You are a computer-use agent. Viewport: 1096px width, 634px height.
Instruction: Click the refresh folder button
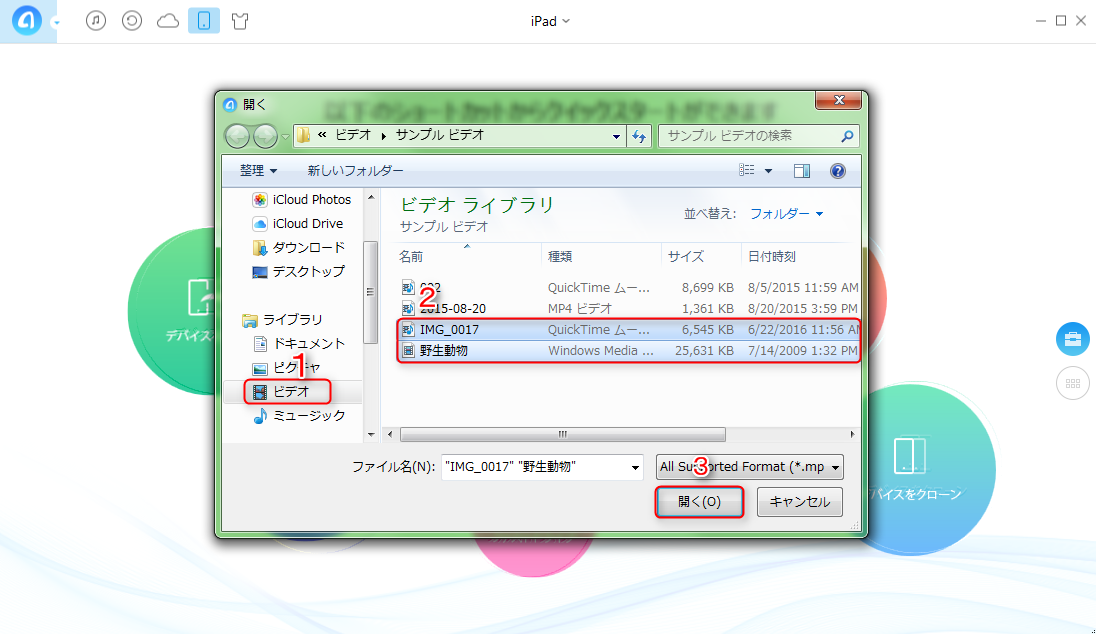tap(639, 136)
